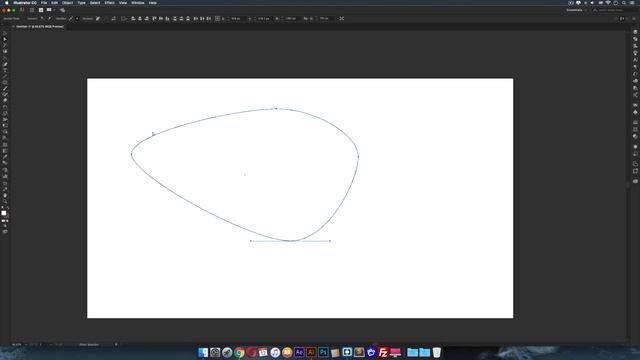The height and width of the screenshot is (360, 640).
Task: Click the bottom anchor point of the path
Action: click(x=291, y=241)
